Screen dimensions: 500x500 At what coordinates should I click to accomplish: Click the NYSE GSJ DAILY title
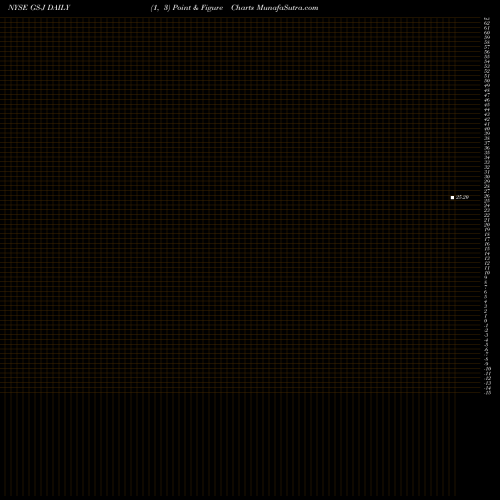click(x=39, y=8)
